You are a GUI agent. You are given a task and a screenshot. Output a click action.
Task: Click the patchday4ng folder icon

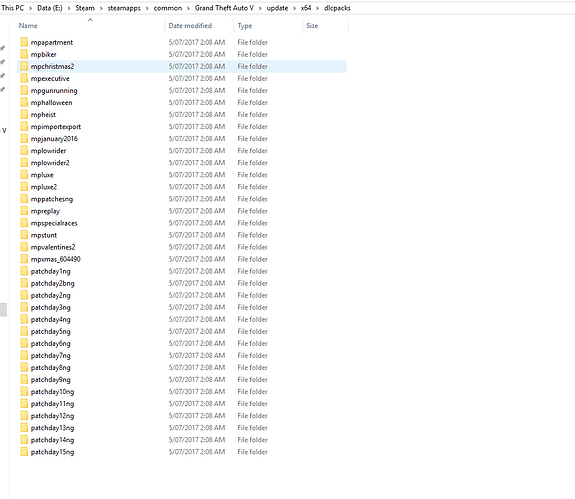[x=24, y=319]
